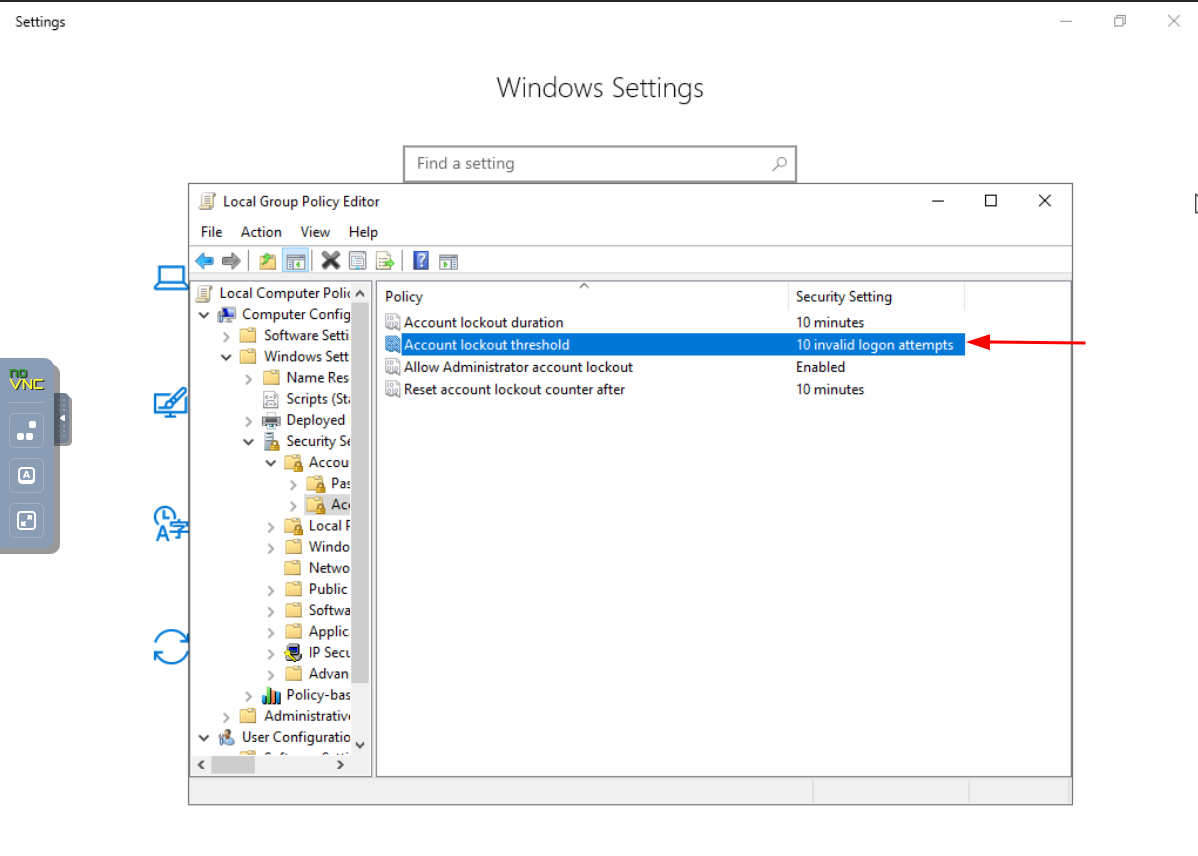Click the tree pane horizontal scrollbar right arrow
1198x856 pixels.
pyautogui.click(x=340, y=765)
